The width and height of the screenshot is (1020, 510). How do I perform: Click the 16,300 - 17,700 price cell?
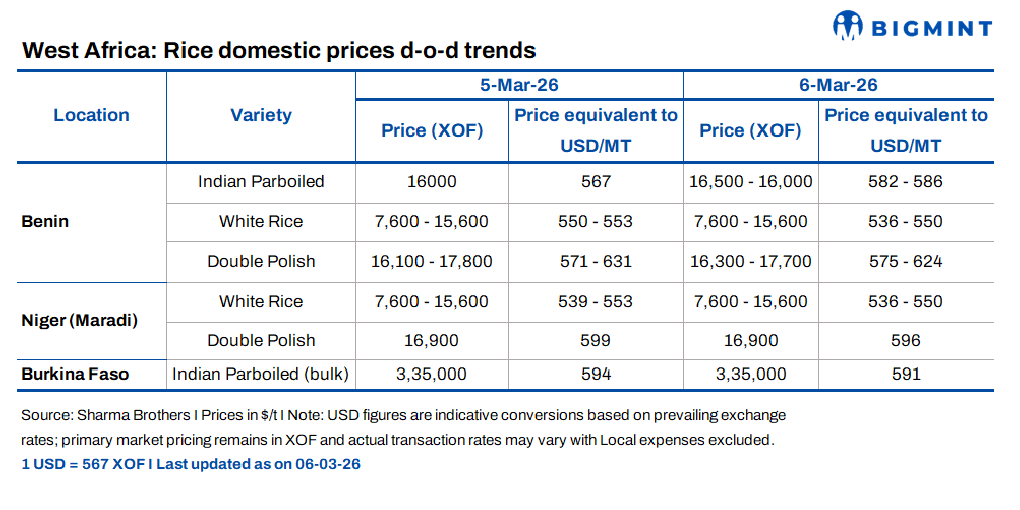click(750, 261)
